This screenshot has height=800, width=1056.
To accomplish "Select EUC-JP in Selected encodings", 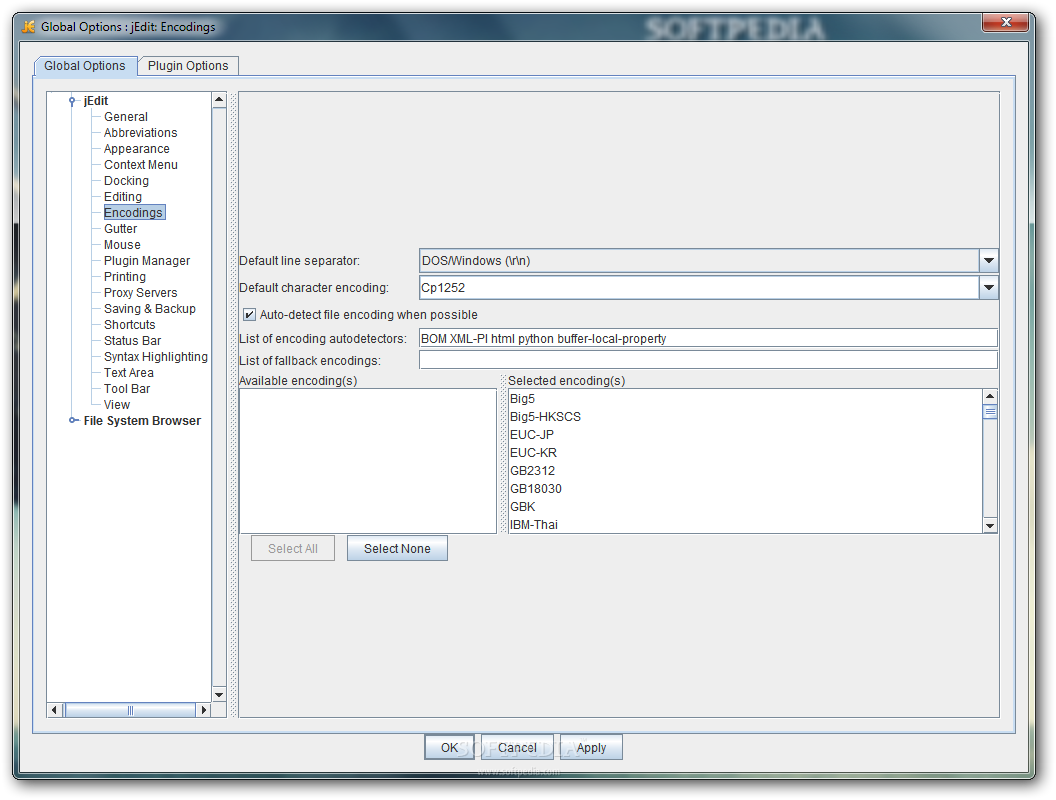I will pos(745,435).
